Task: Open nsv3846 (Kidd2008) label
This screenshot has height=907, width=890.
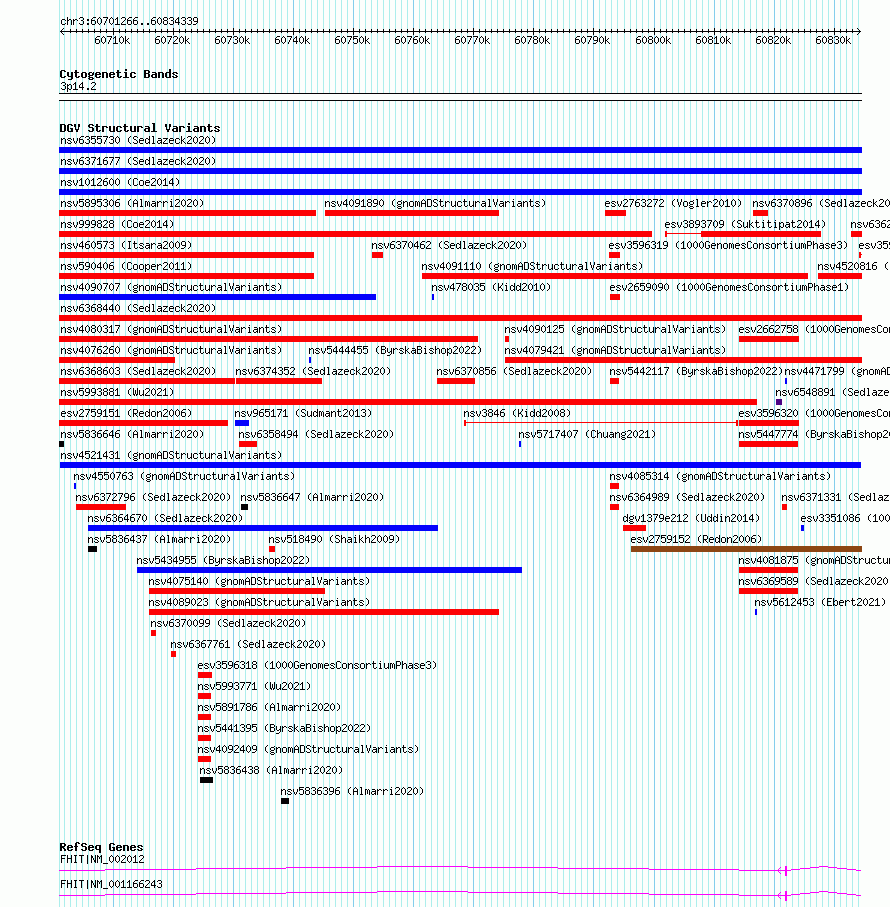Action: [517, 413]
